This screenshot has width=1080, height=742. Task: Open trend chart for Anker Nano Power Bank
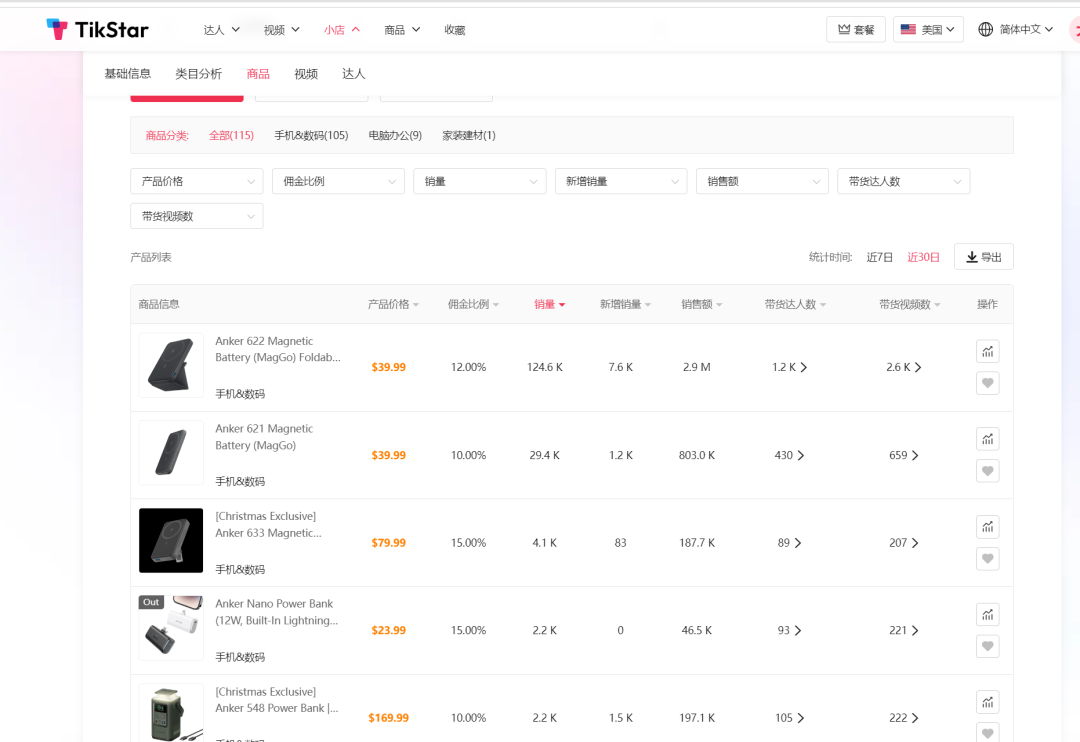tap(988, 615)
